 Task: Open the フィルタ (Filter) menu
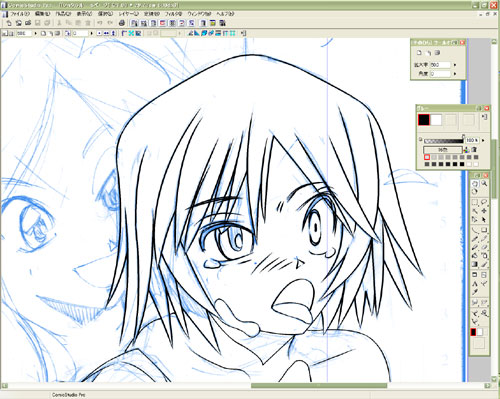pyautogui.click(x=173, y=14)
